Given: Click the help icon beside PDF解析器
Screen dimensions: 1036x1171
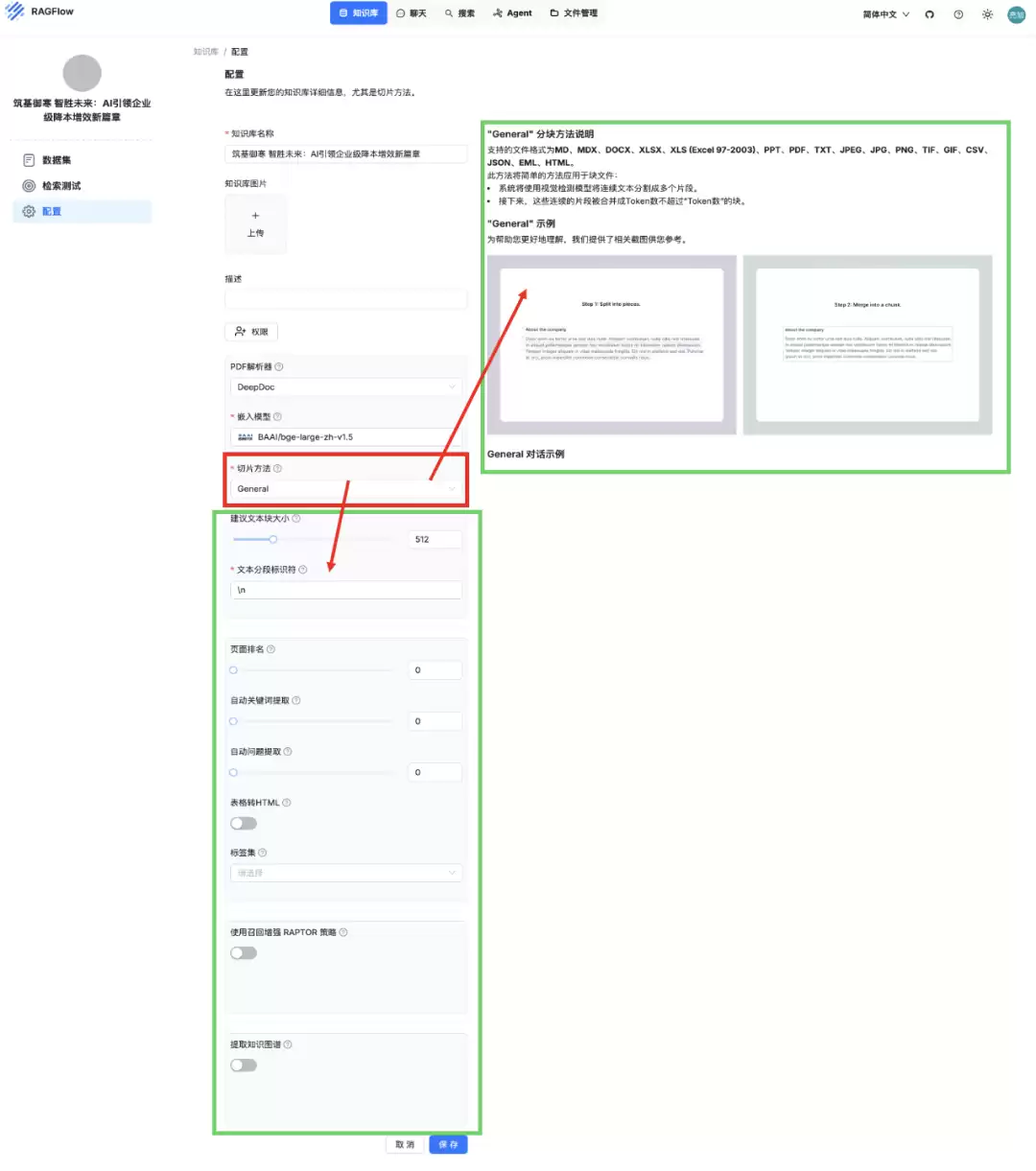Looking at the screenshot, I should (279, 366).
